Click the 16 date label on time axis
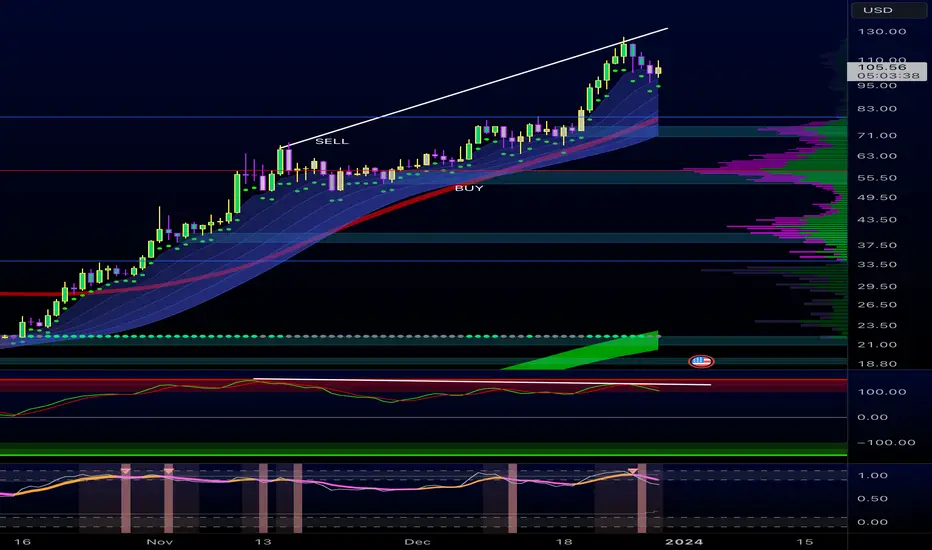The width and height of the screenshot is (932, 550). click(22, 542)
